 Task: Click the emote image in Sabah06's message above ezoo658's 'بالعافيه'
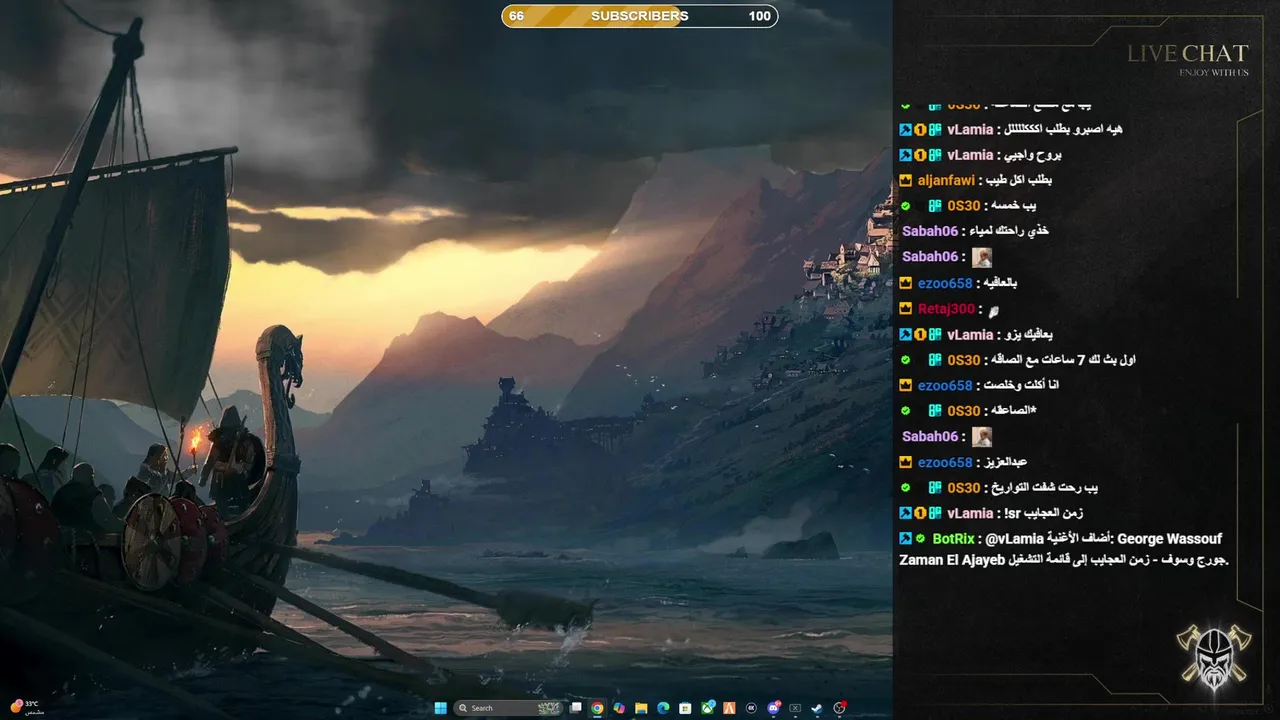(982, 257)
